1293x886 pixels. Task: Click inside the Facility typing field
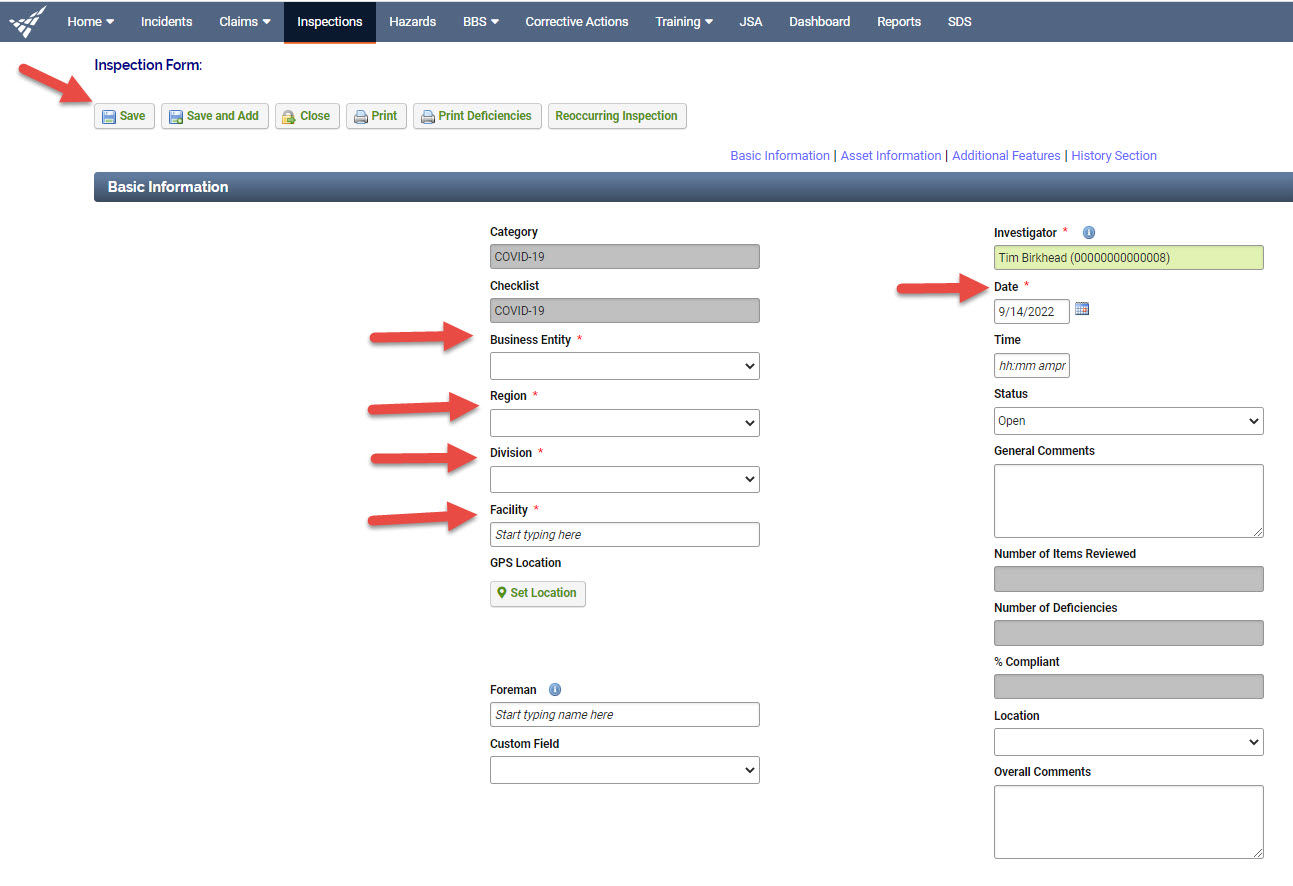(624, 534)
